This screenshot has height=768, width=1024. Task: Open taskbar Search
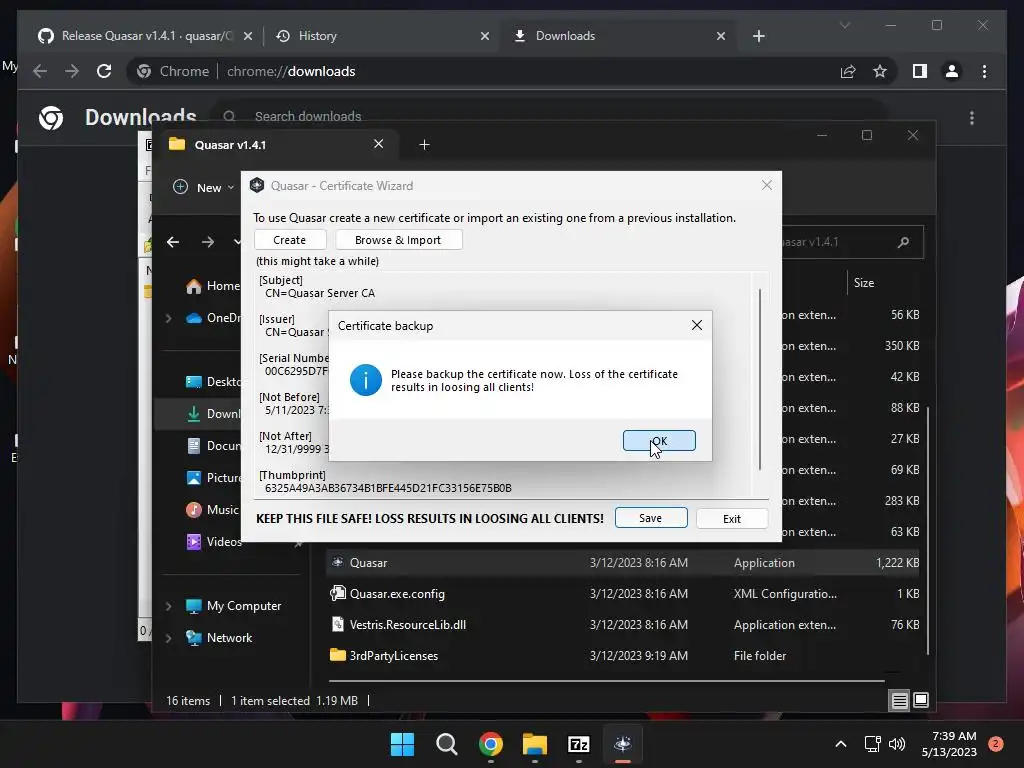pos(447,744)
